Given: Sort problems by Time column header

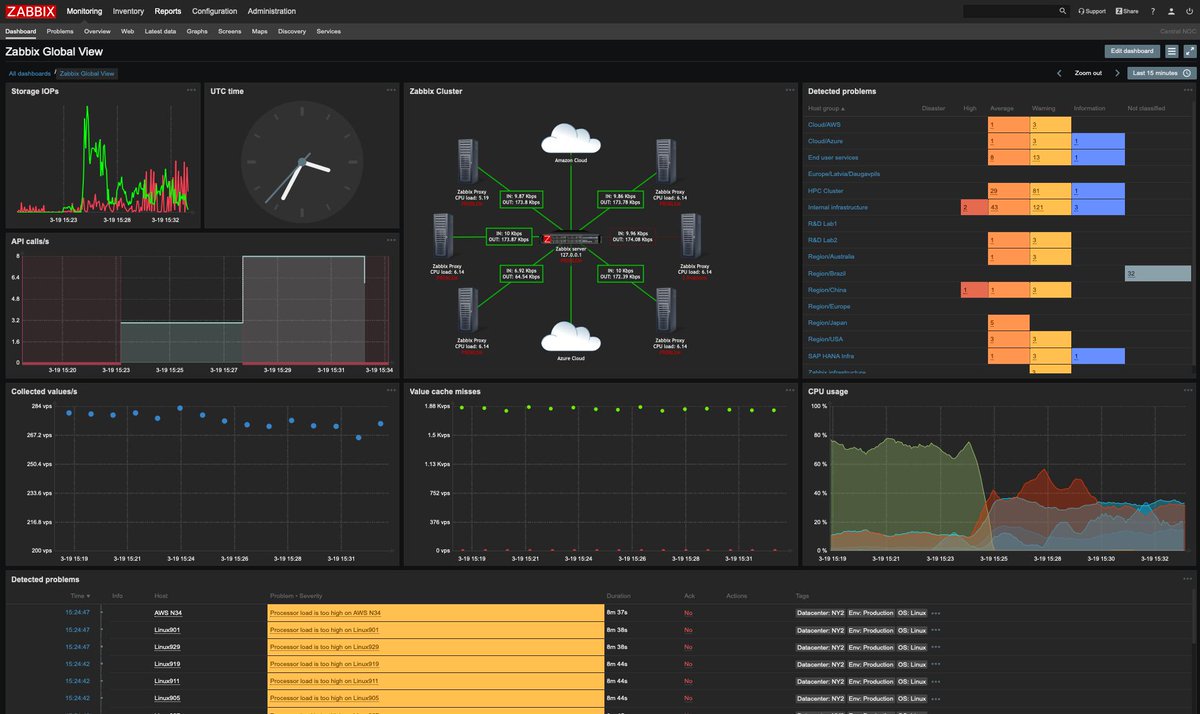Looking at the screenshot, I should (x=81, y=596).
